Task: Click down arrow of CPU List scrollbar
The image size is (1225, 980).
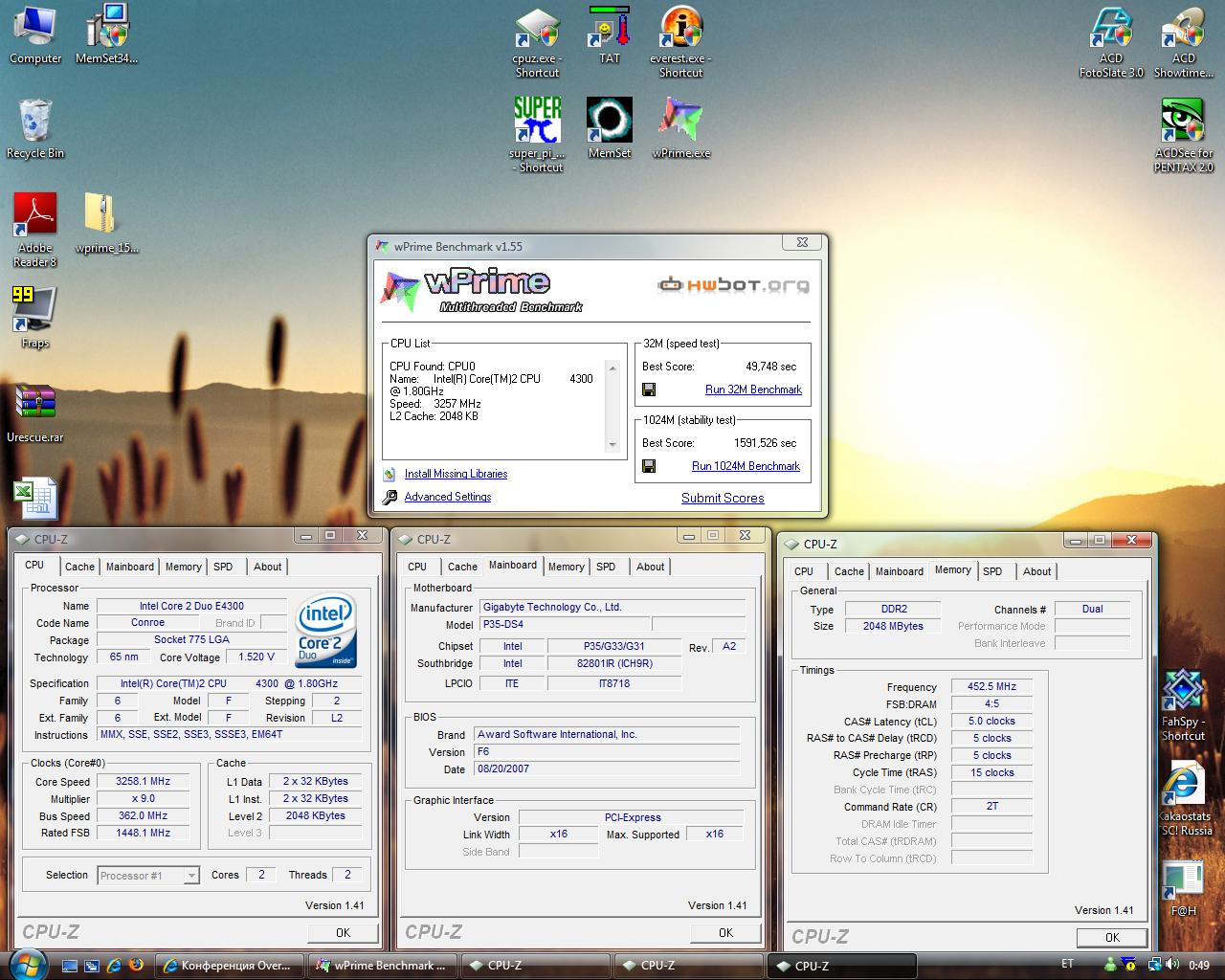Action: pos(613,445)
